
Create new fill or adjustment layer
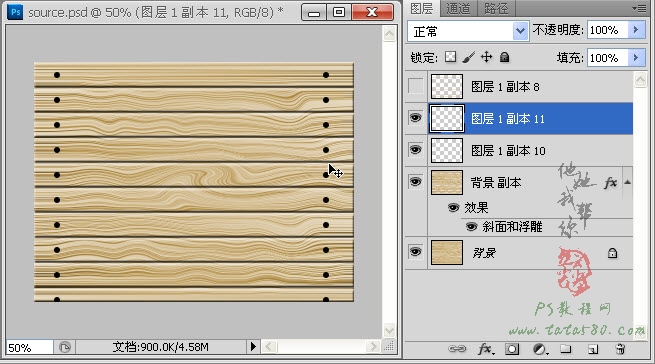click(540, 349)
